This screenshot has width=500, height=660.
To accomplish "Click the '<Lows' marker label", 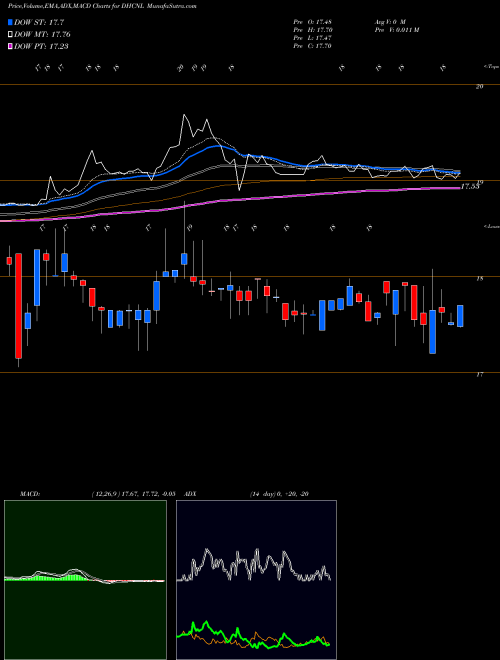I will (x=491, y=226).
